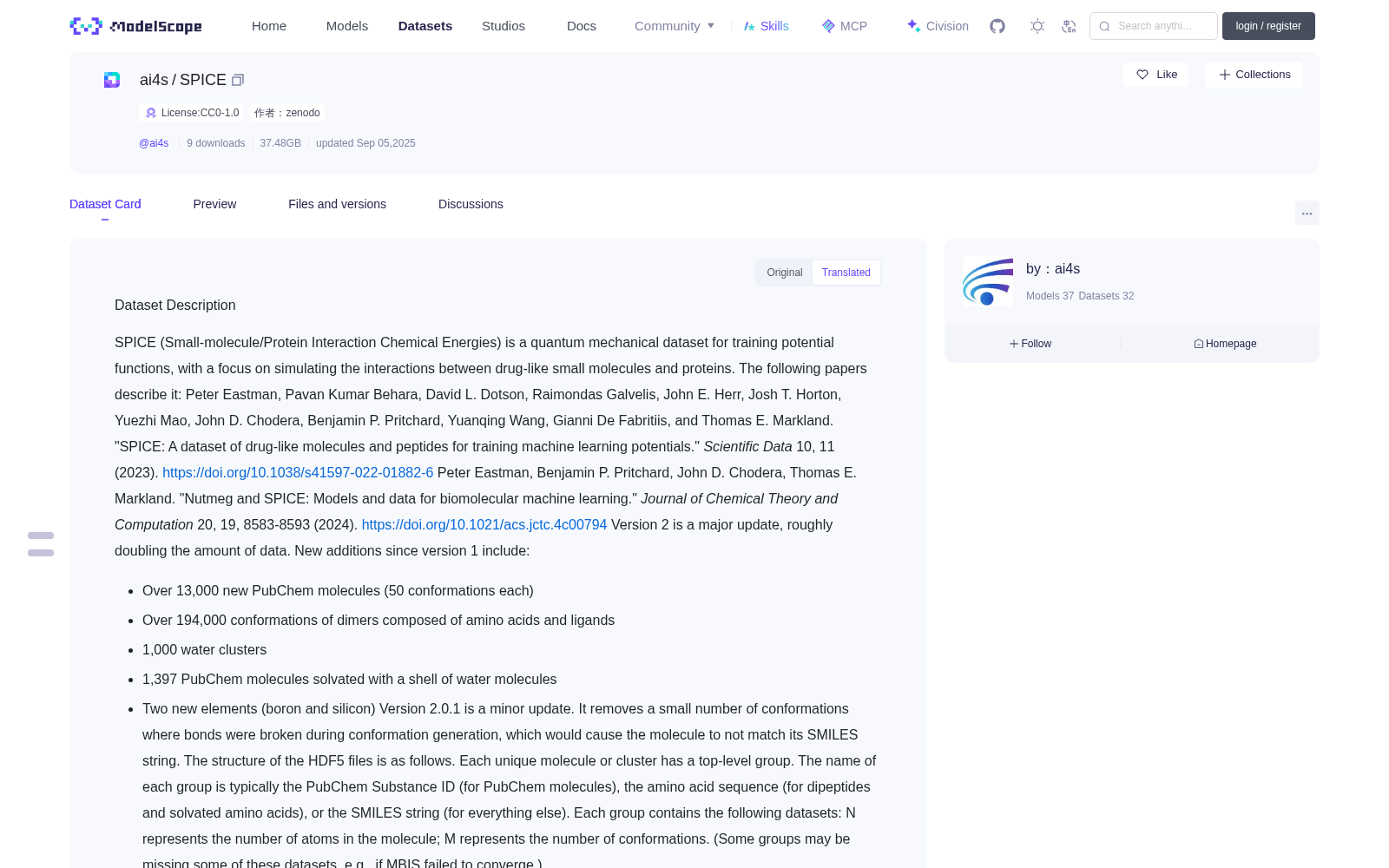Screen dimensions: 1389x868
Task: Select the Dataset Card tab
Action: [x=105, y=204]
